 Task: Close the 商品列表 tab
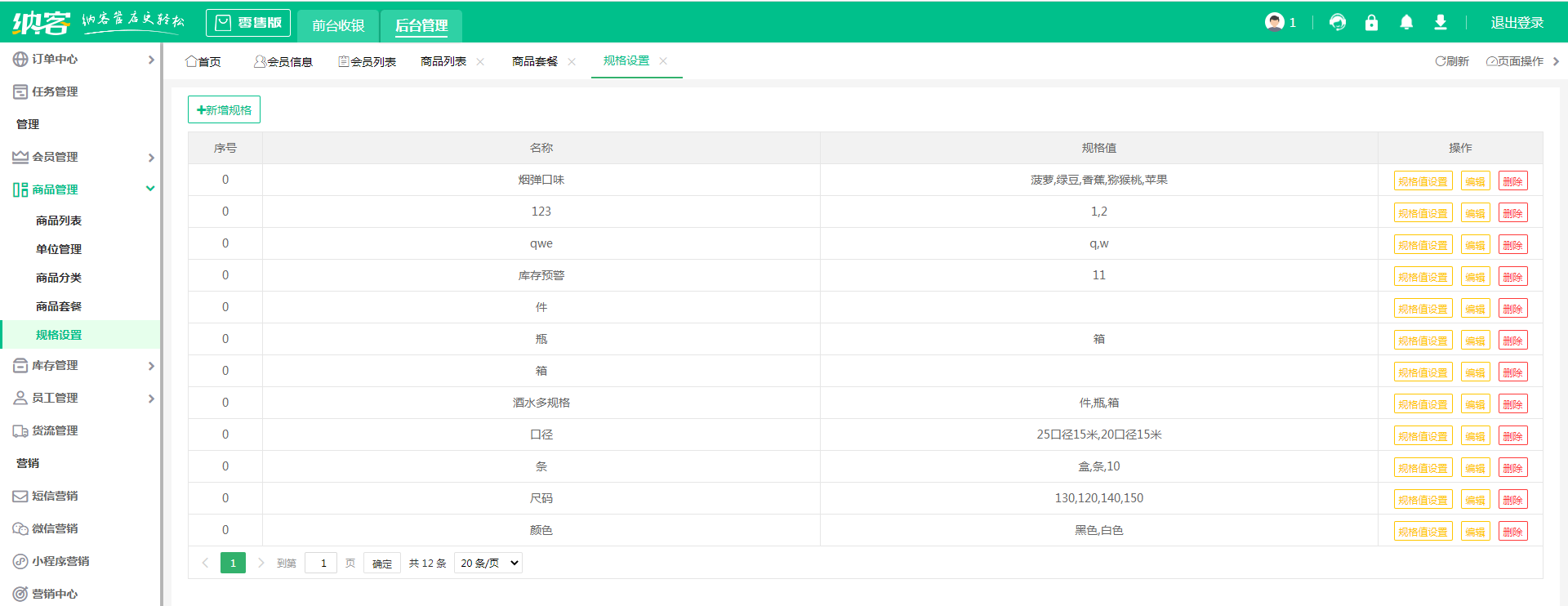[480, 61]
